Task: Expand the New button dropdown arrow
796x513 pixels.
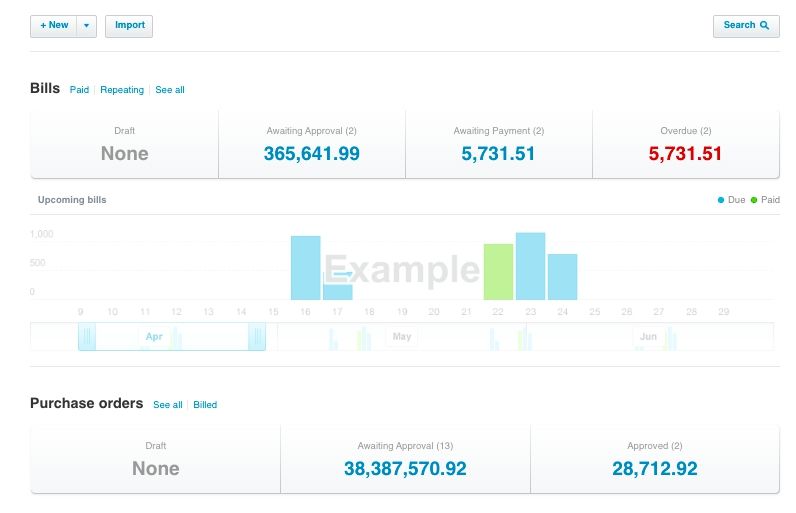Action: click(87, 25)
